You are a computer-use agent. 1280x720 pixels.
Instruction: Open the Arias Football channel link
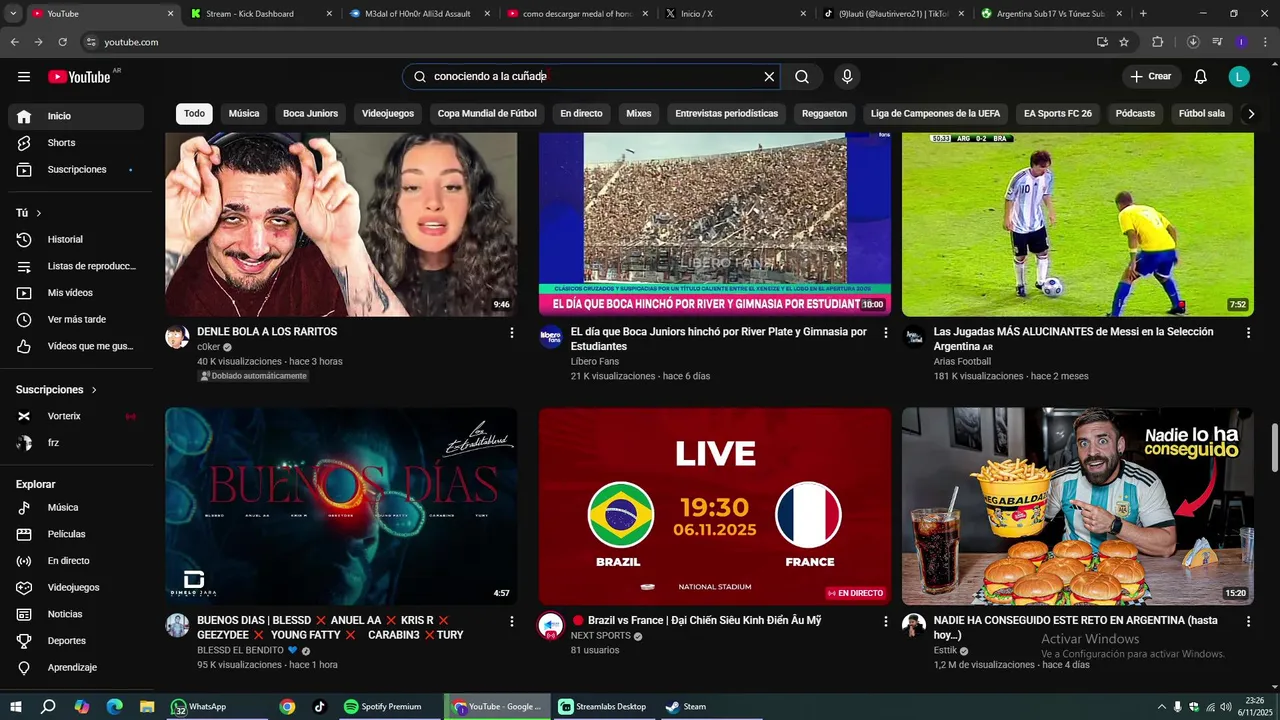pyautogui.click(x=962, y=362)
